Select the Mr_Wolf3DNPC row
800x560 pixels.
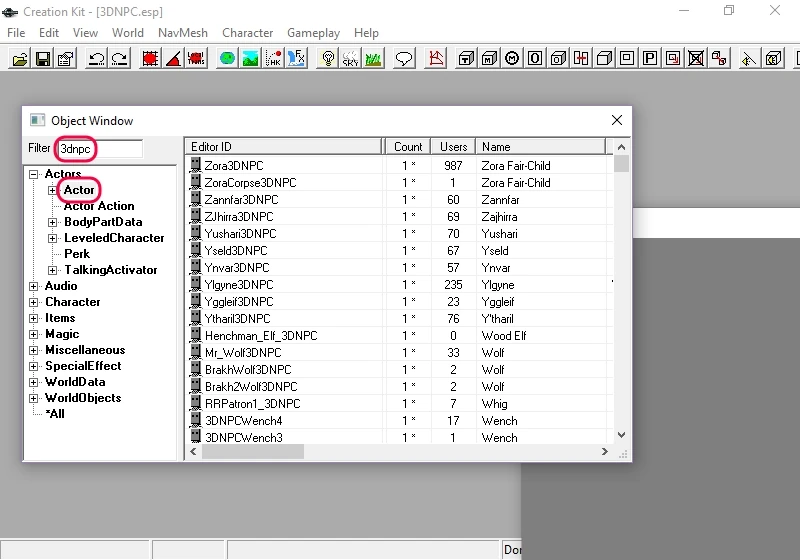pyautogui.click(x=398, y=352)
